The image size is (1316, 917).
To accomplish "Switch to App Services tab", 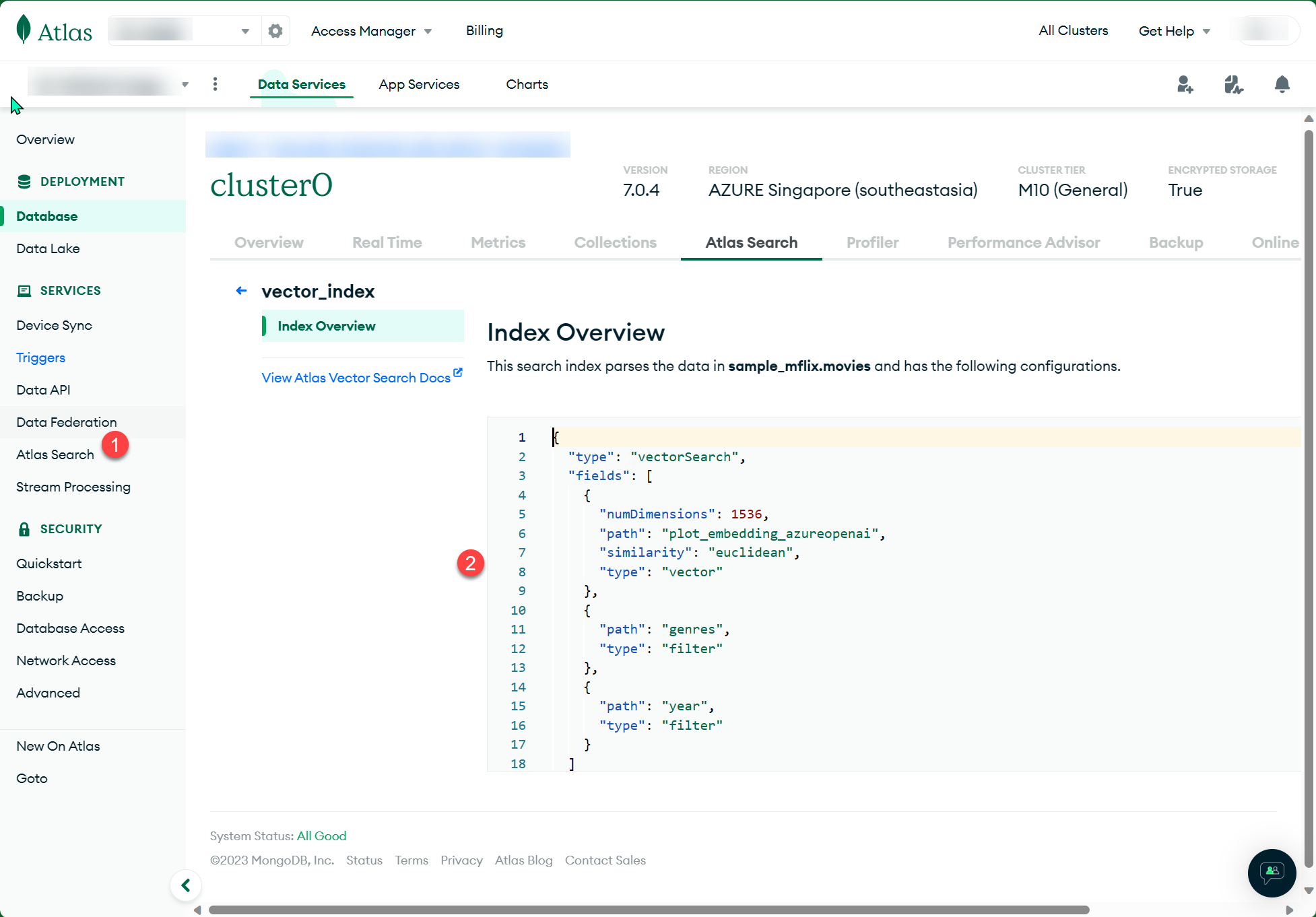I will click(x=419, y=84).
